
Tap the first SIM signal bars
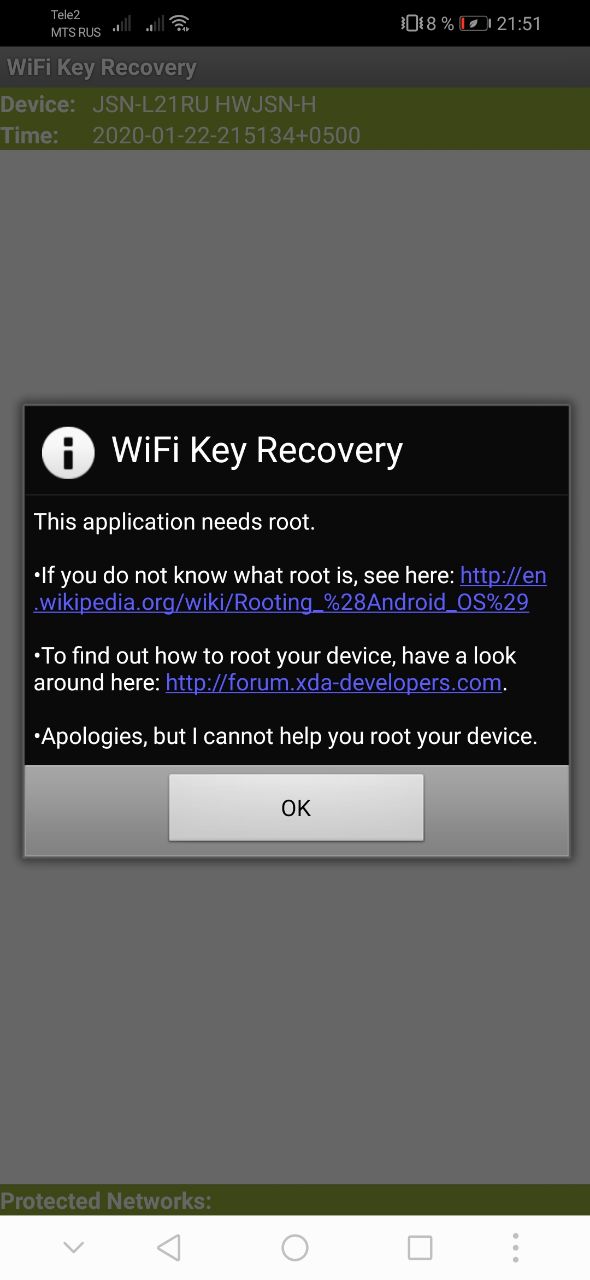[x=122, y=23]
